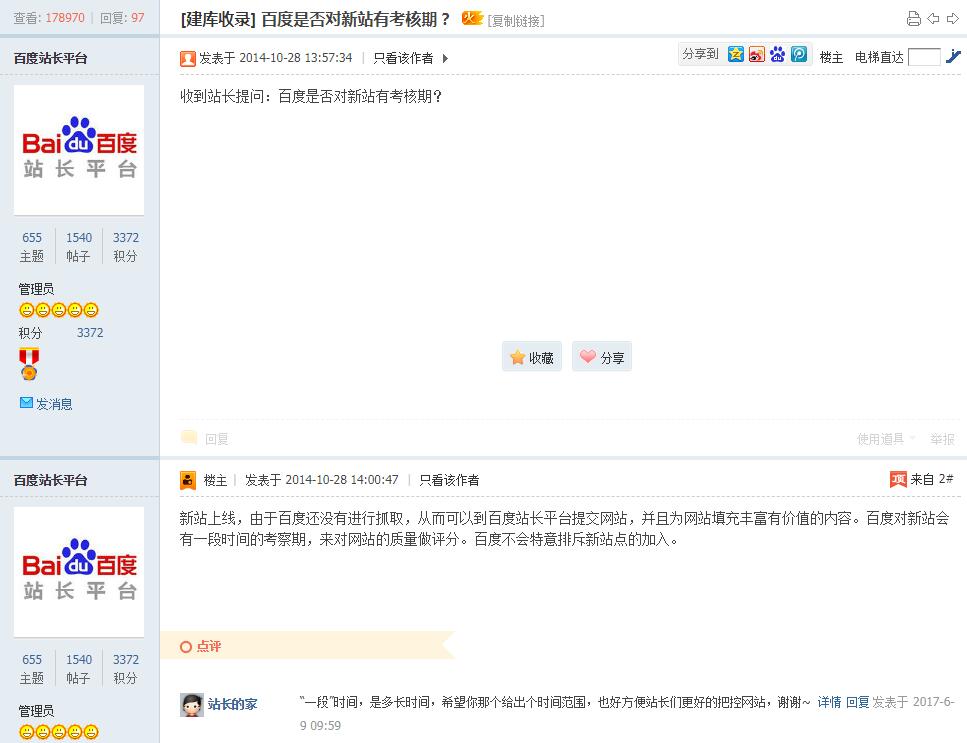This screenshot has width=967, height=743.
Task: Click the 电梯直达 floor number input
Action: tap(924, 57)
